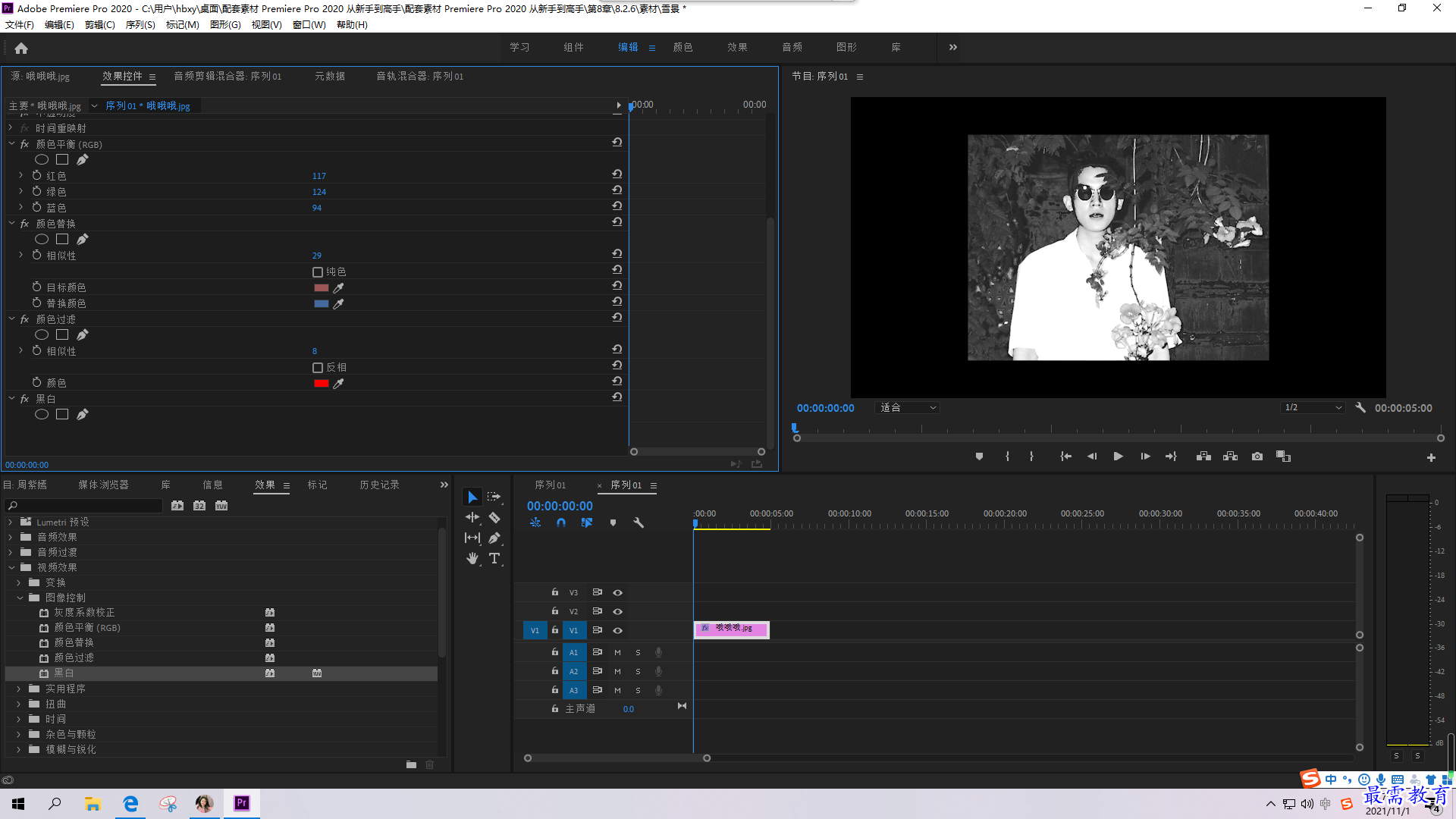Click the 红色 value 117

click(318, 175)
